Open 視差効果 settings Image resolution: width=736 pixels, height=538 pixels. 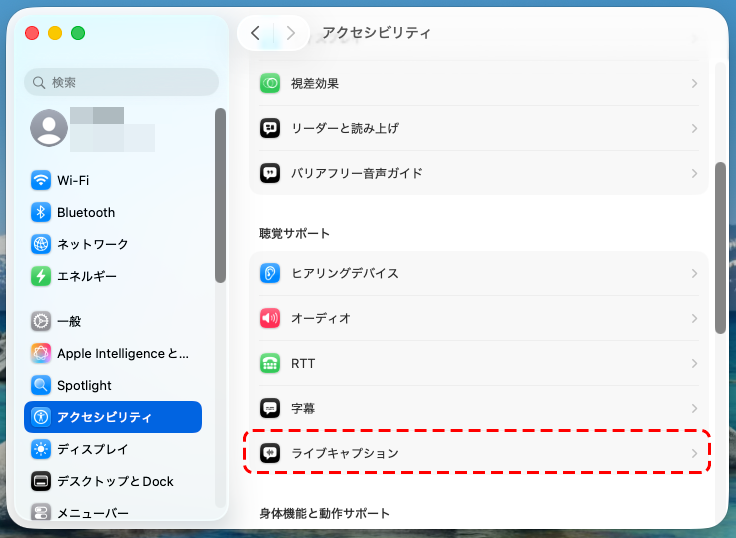pos(478,83)
